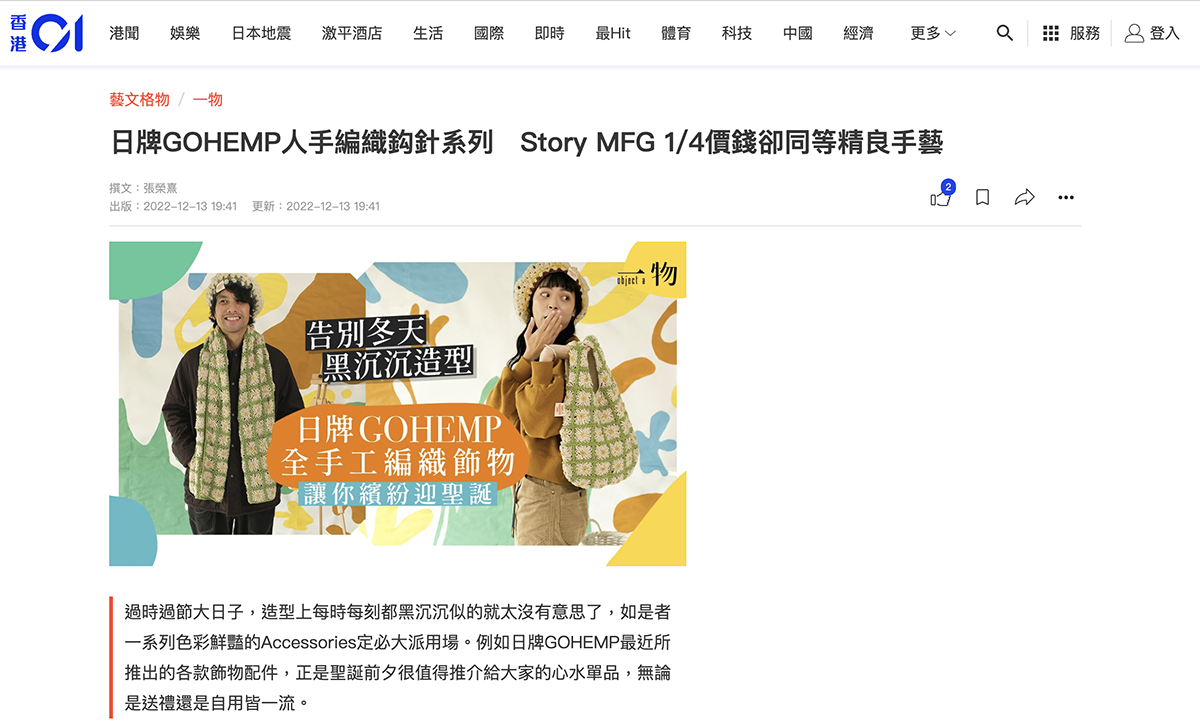Open the 激平酒店 nav link

pos(352,33)
